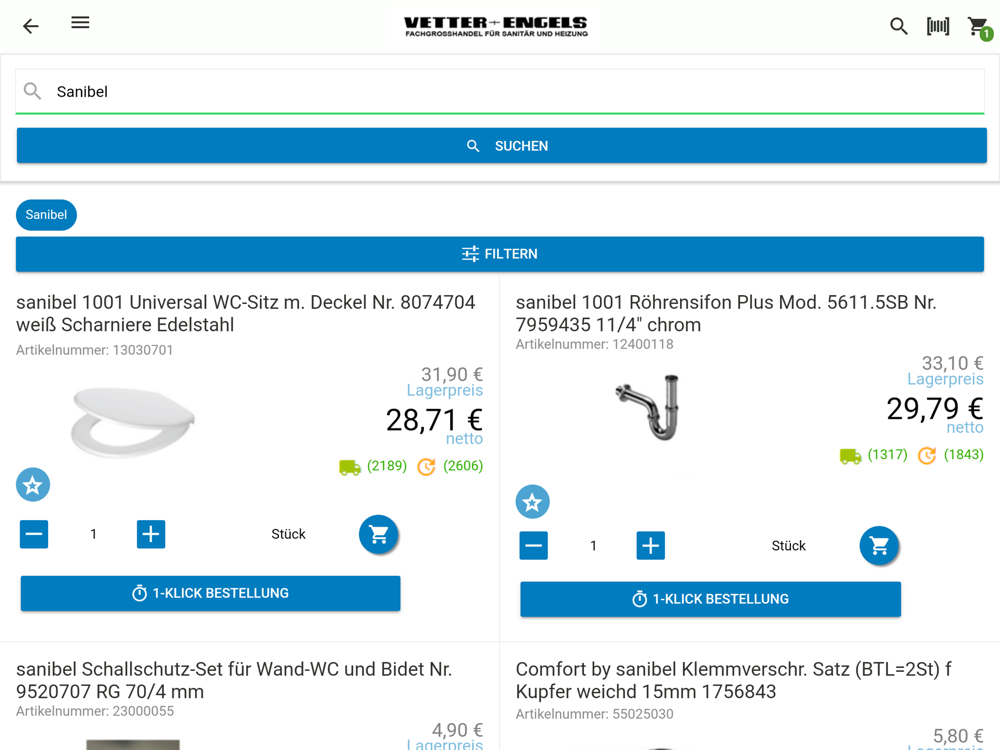Click the Röhrensifon Stück unit label

pos(788,545)
